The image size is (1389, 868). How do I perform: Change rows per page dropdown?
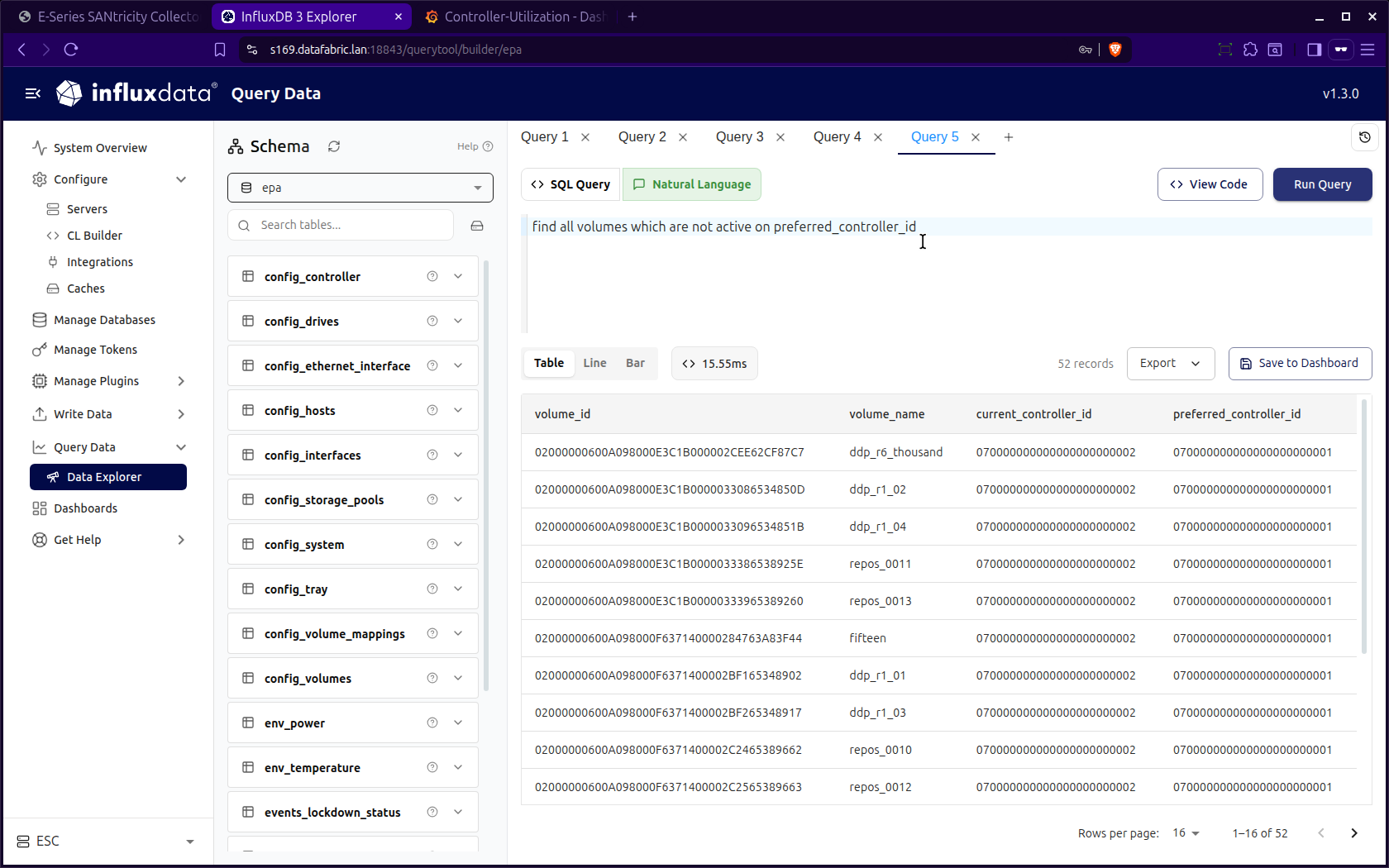pos(1186,833)
